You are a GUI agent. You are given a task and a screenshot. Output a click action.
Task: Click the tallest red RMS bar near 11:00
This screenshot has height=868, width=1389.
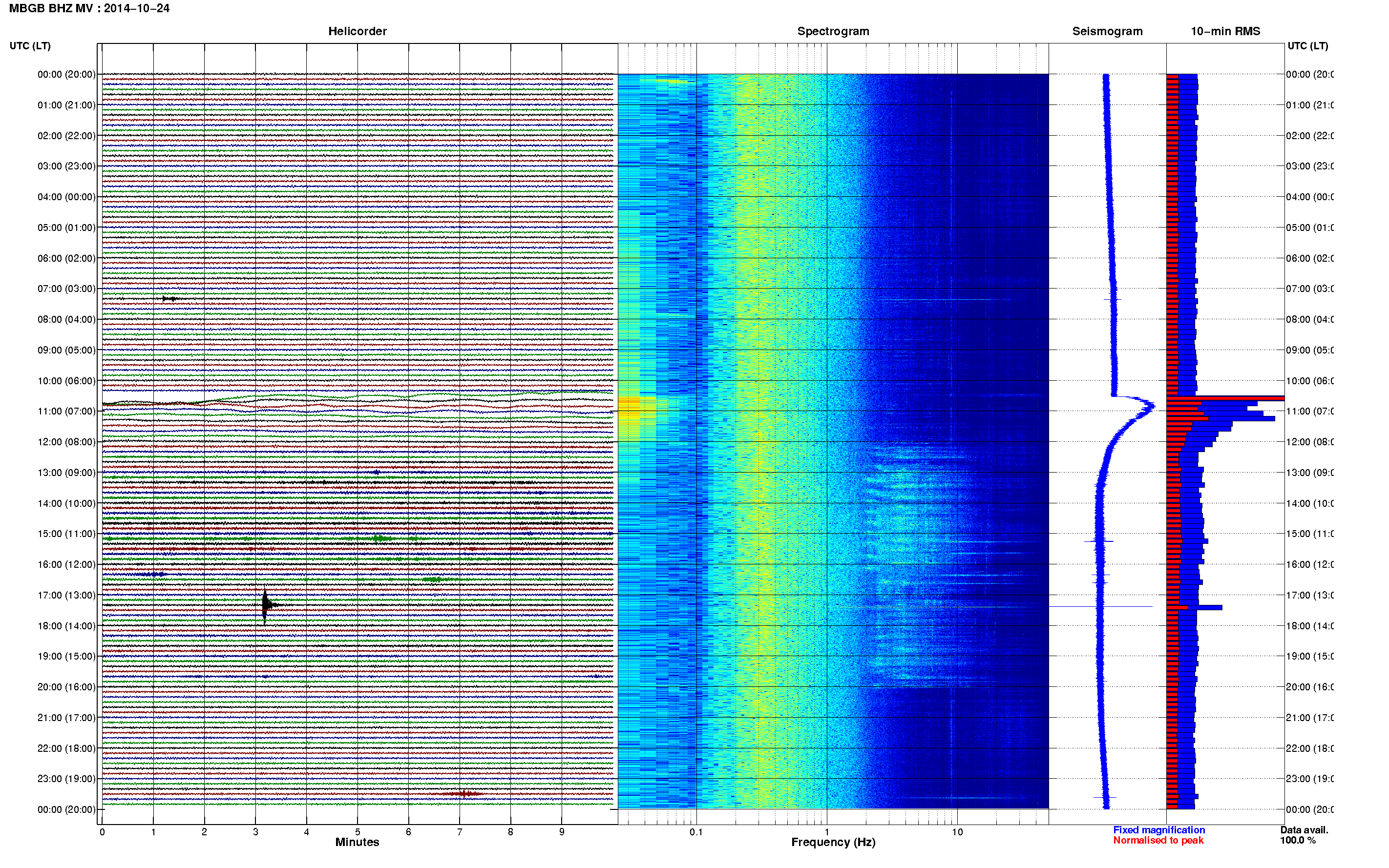(1225, 398)
